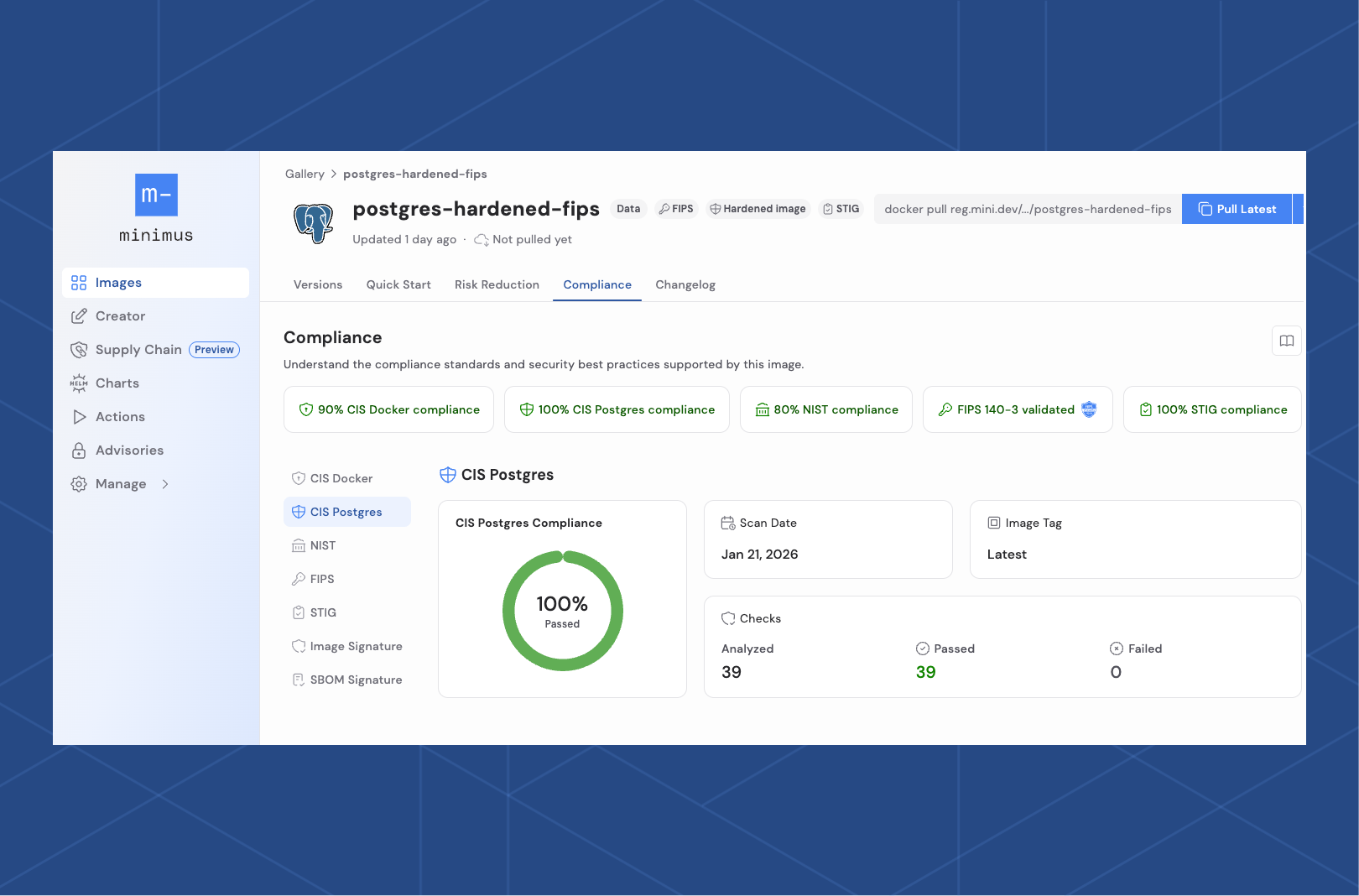The height and width of the screenshot is (896, 1359).
Task: Expand the Manage submenu chevron
Action: [165, 484]
